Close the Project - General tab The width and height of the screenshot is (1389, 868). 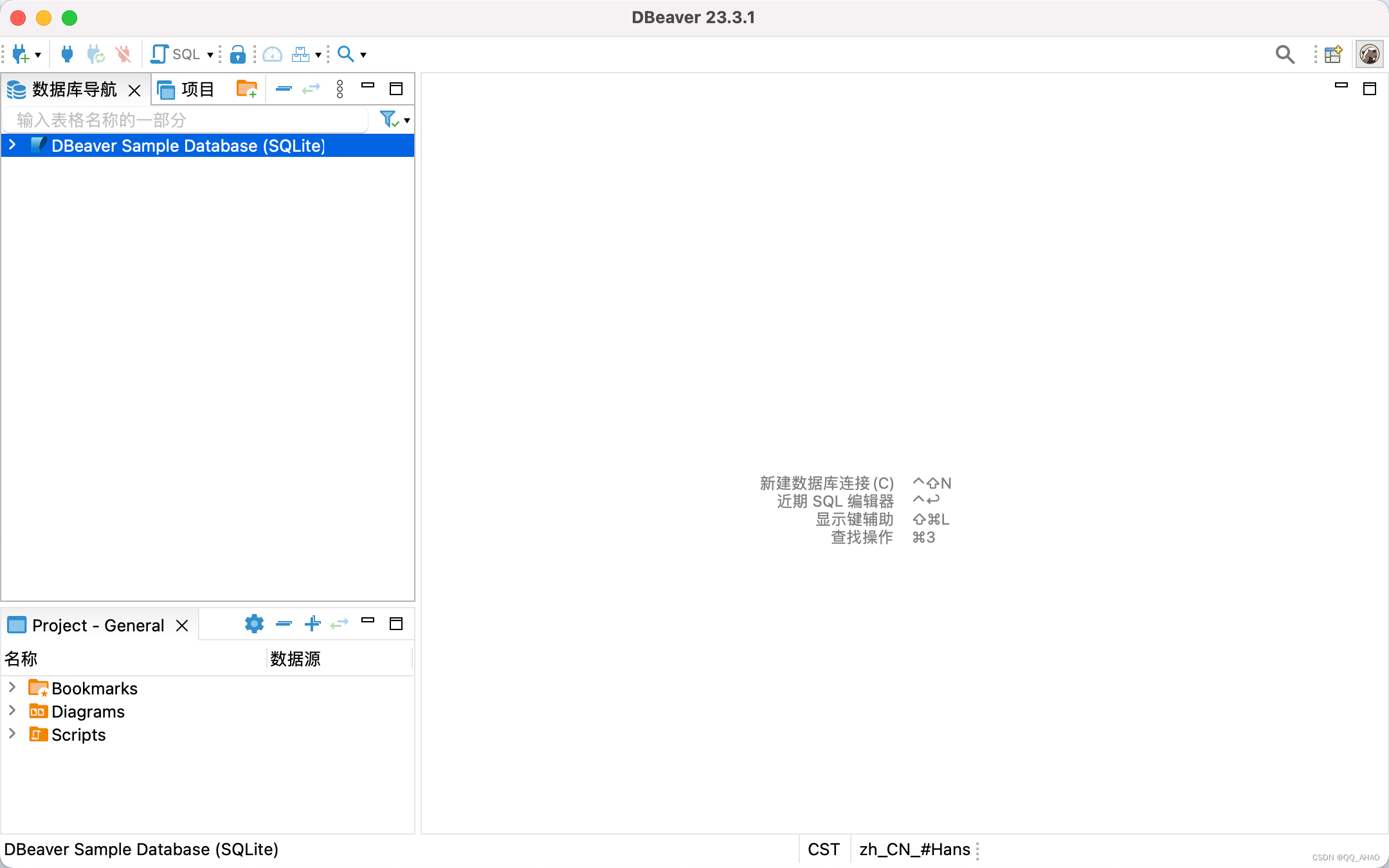pyautogui.click(x=182, y=626)
